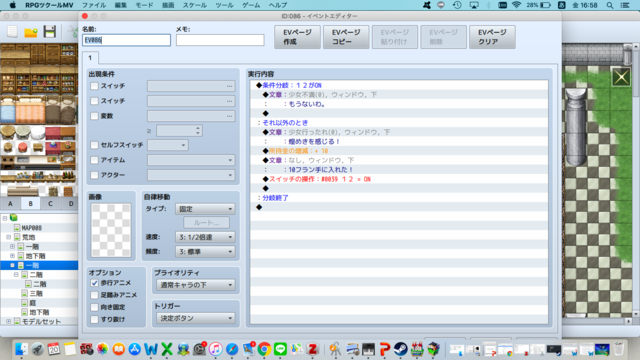Screen dimensions: 640x360
Task: Open the セルフスイッチ dropdown
Action: click(168, 145)
